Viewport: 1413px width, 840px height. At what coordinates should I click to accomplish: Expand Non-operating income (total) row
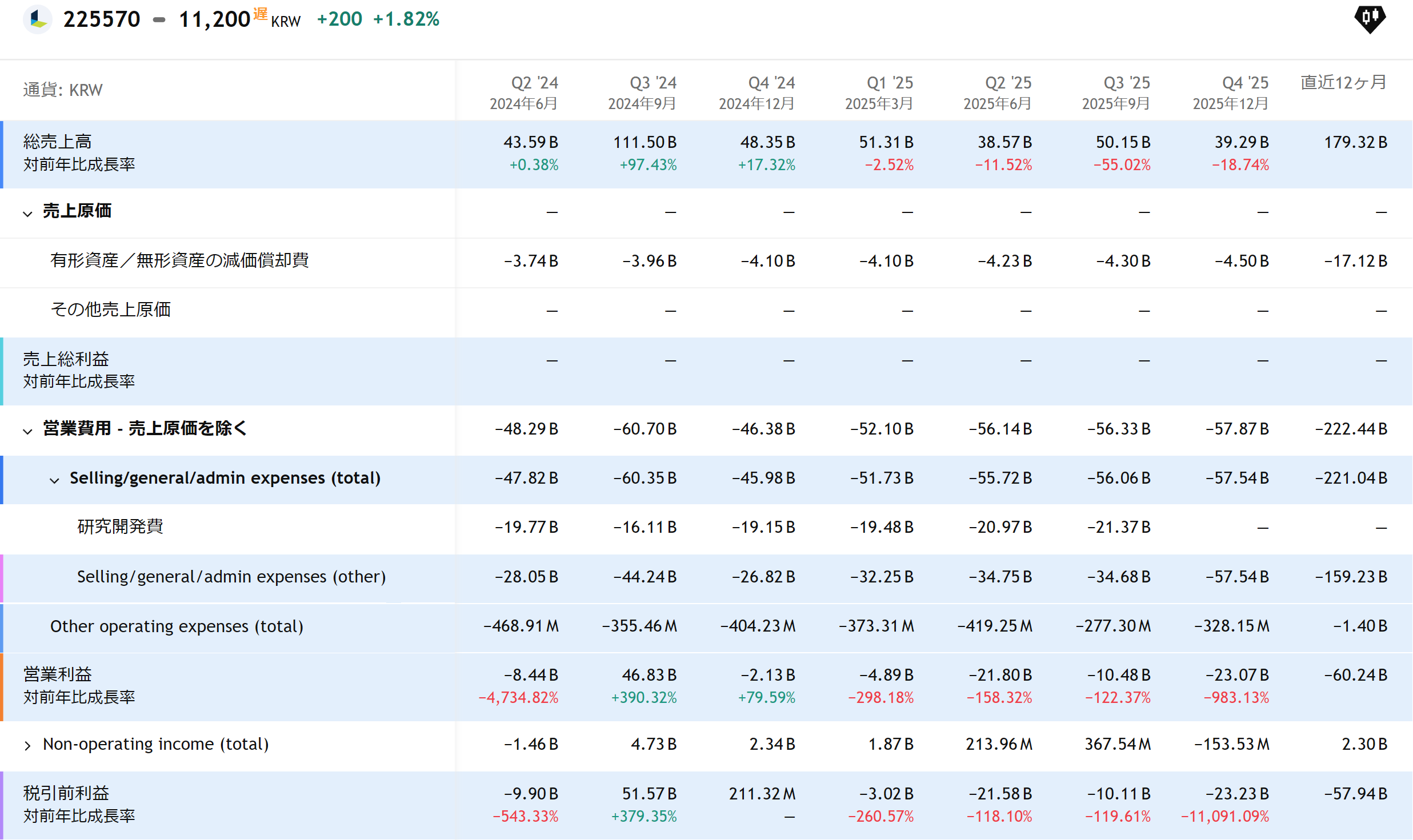27,746
